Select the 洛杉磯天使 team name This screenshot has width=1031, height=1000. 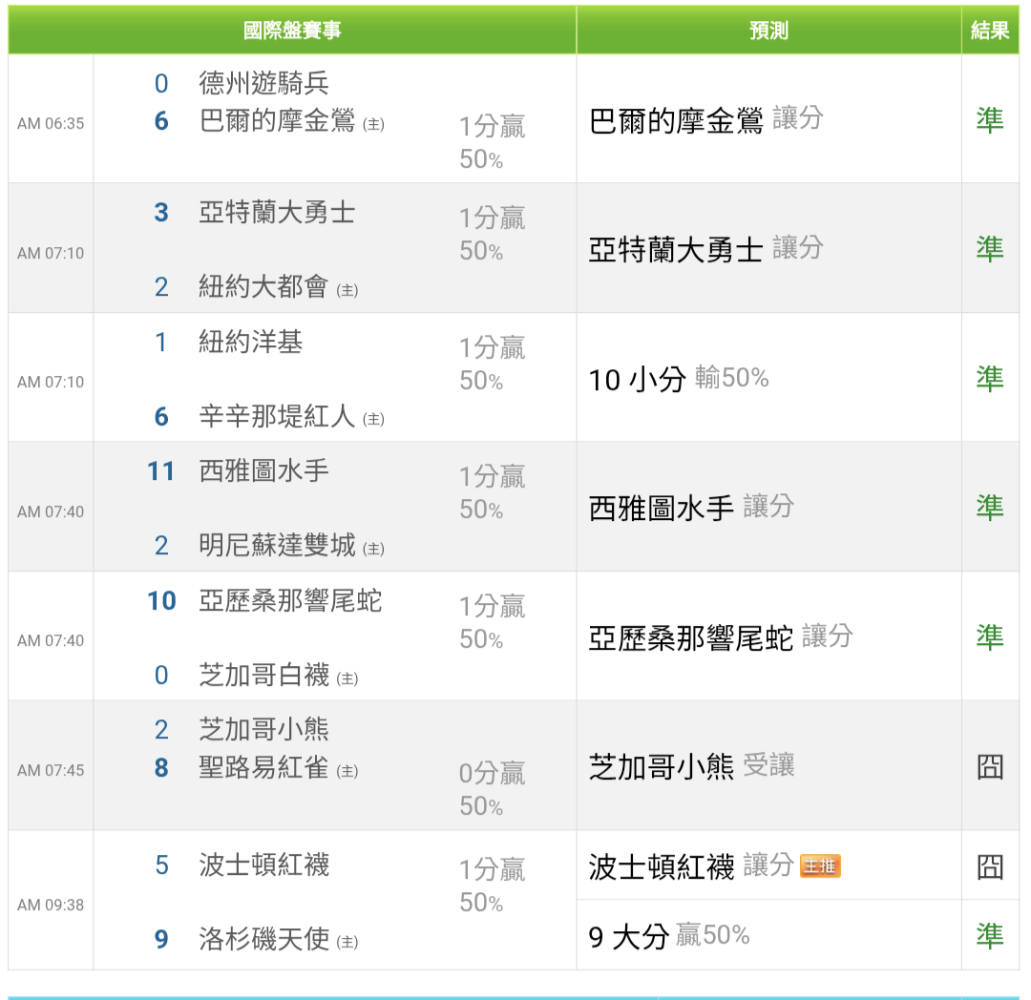pos(264,939)
